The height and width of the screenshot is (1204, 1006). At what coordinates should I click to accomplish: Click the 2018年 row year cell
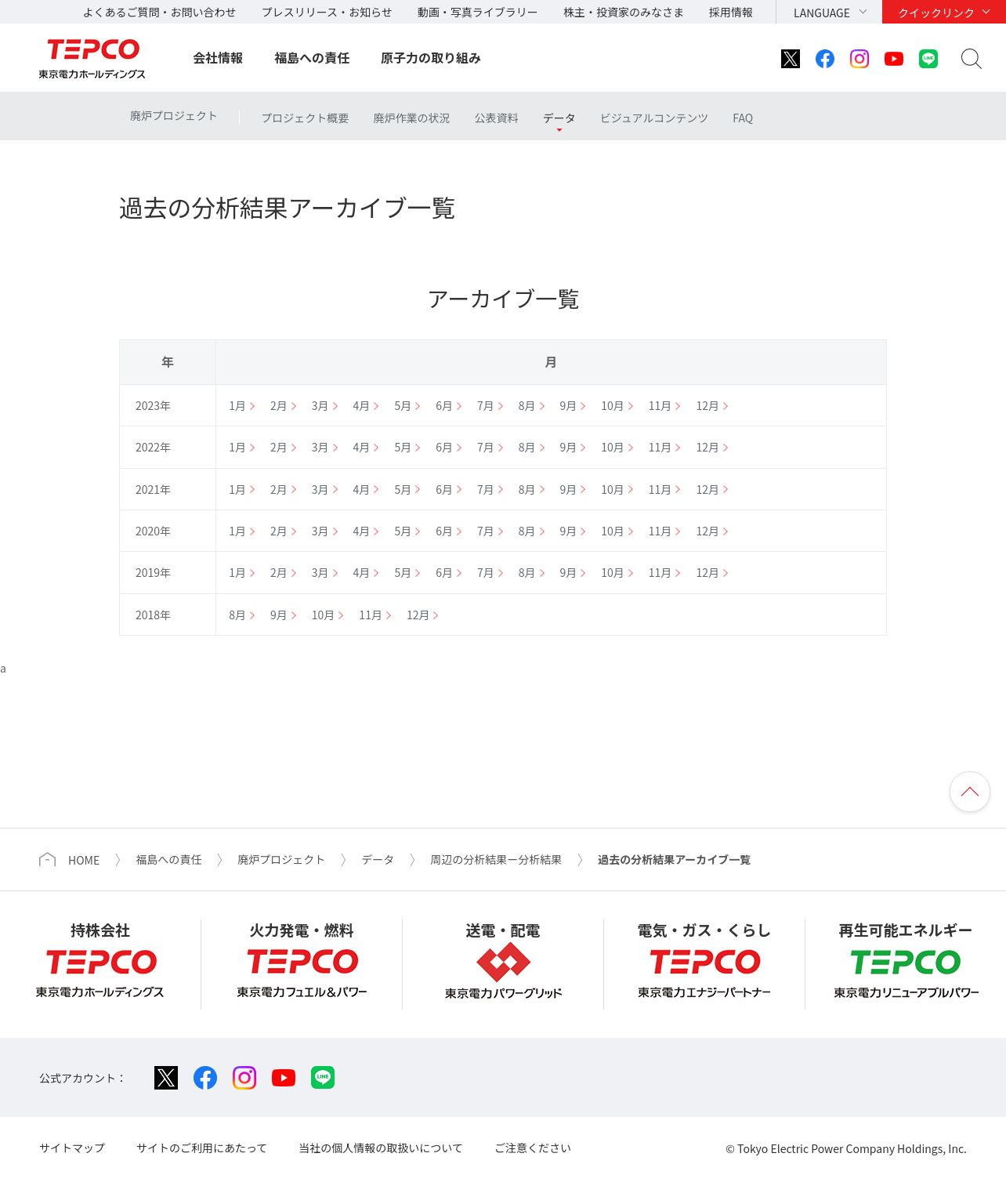click(x=168, y=615)
